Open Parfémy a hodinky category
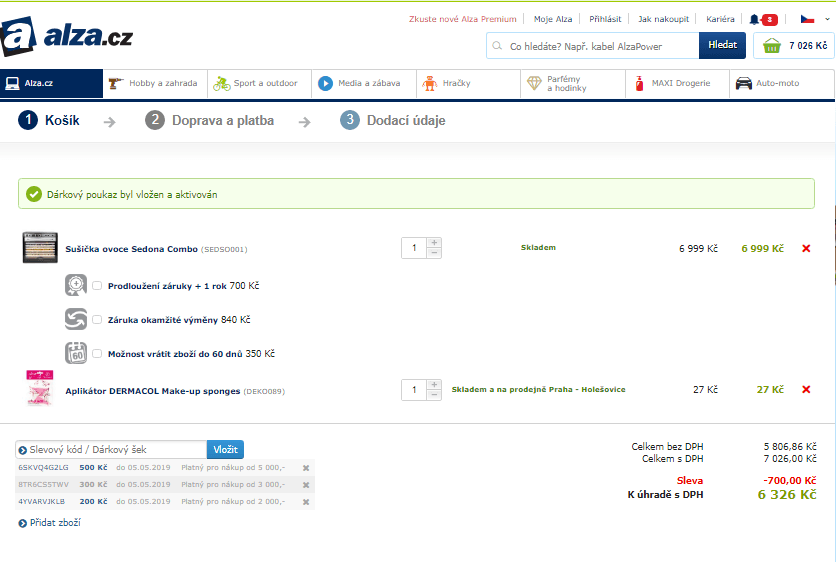The image size is (836, 562). (x=573, y=83)
